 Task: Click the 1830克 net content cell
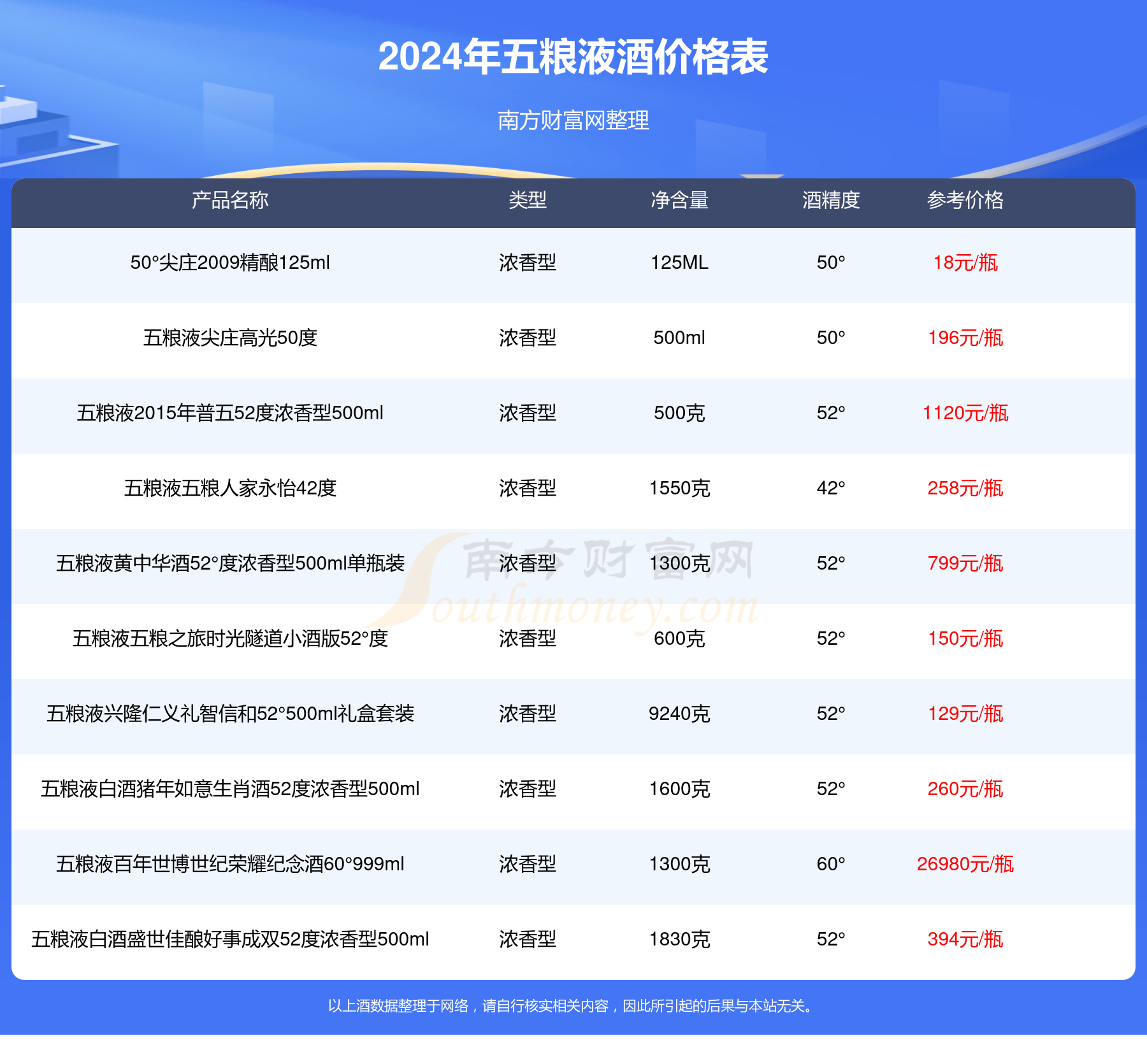click(x=679, y=939)
